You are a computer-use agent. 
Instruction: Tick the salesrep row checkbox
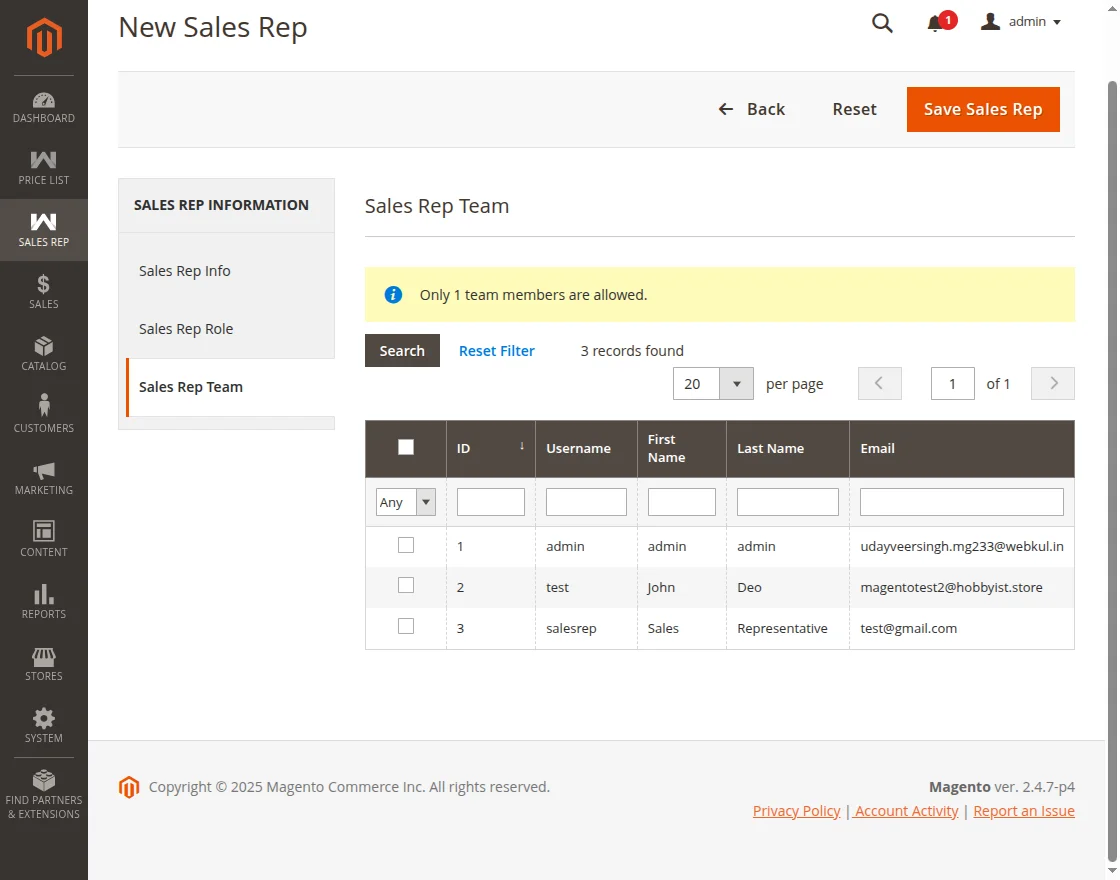[x=406, y=626]
